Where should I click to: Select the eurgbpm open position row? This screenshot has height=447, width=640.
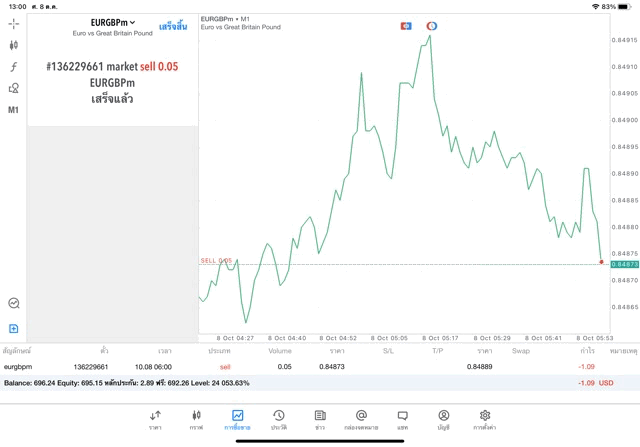coord(300,367)
